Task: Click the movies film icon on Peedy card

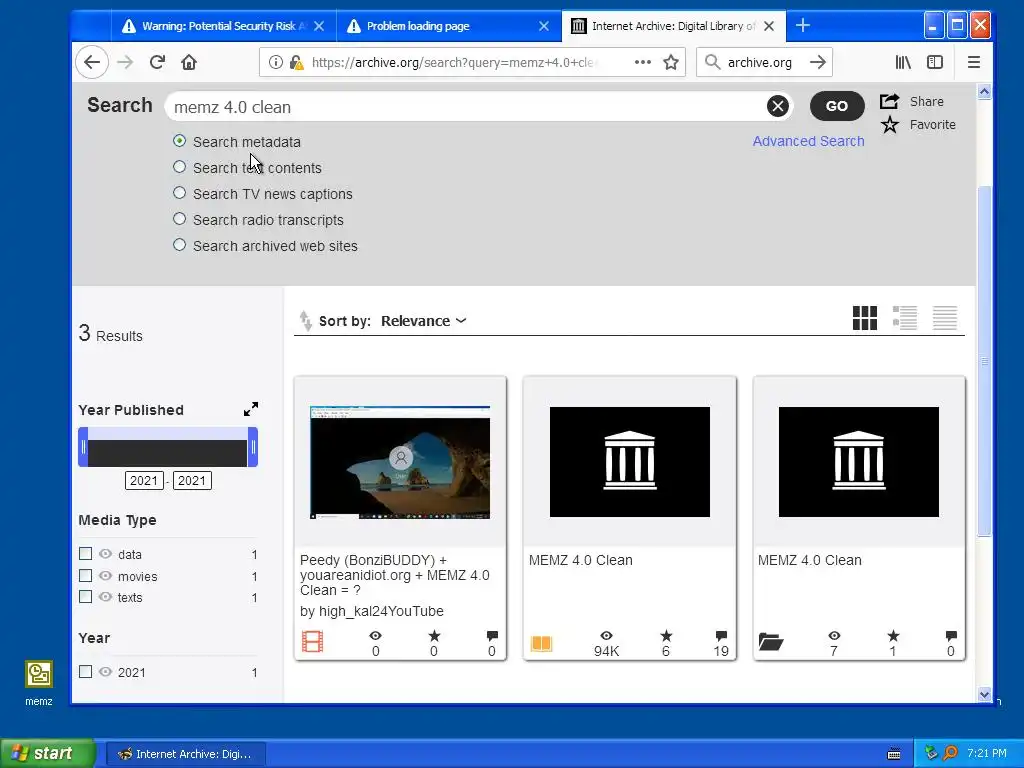Action: pos(312,641)
